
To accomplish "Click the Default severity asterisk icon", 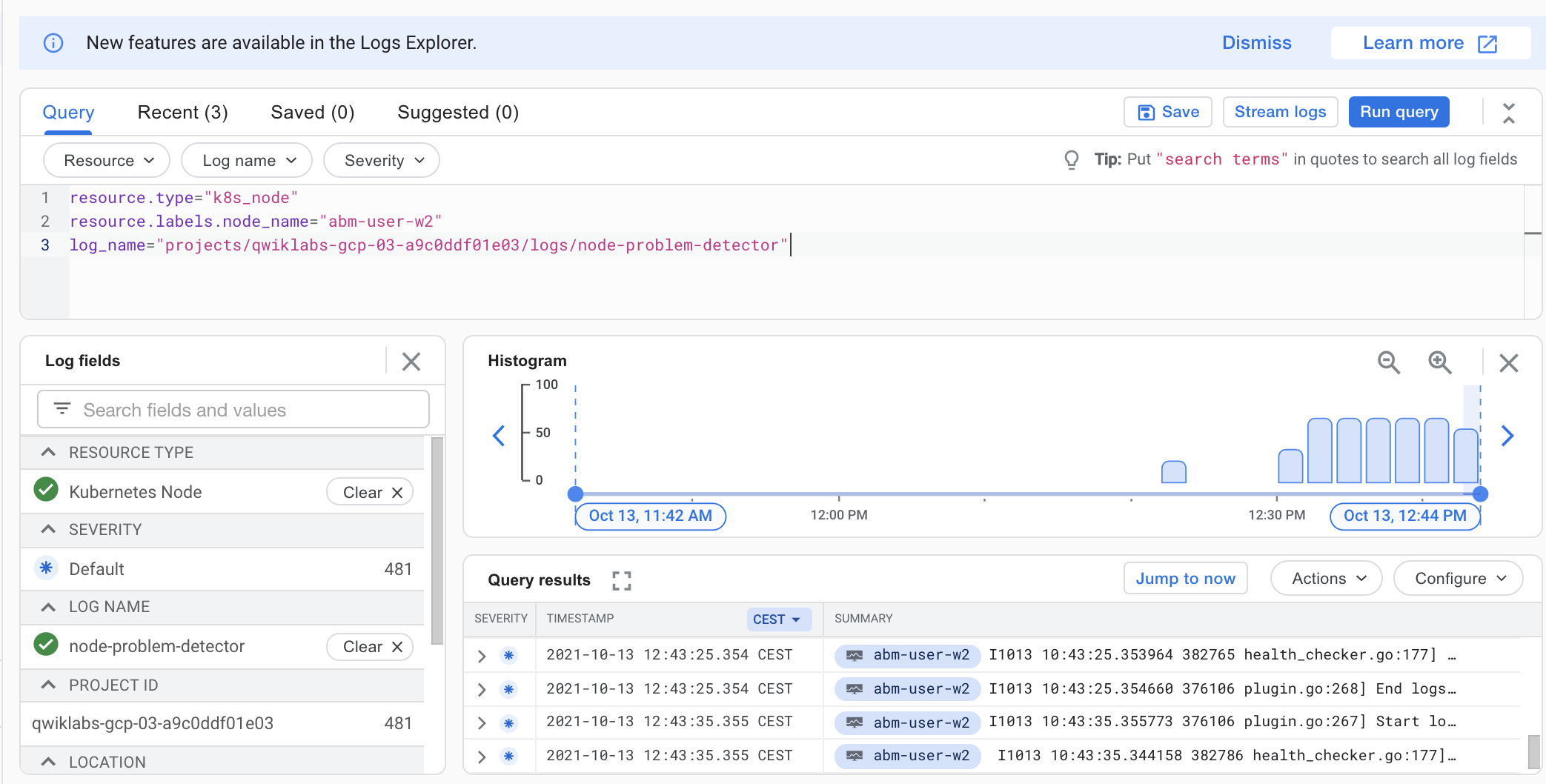I will click(x=46, y=568).
